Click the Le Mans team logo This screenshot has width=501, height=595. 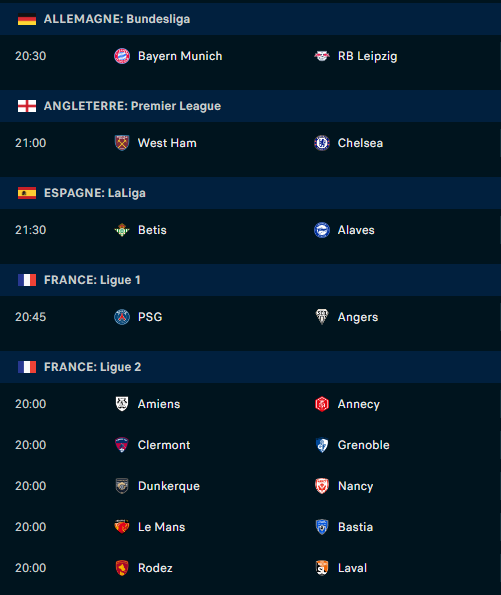122,527
